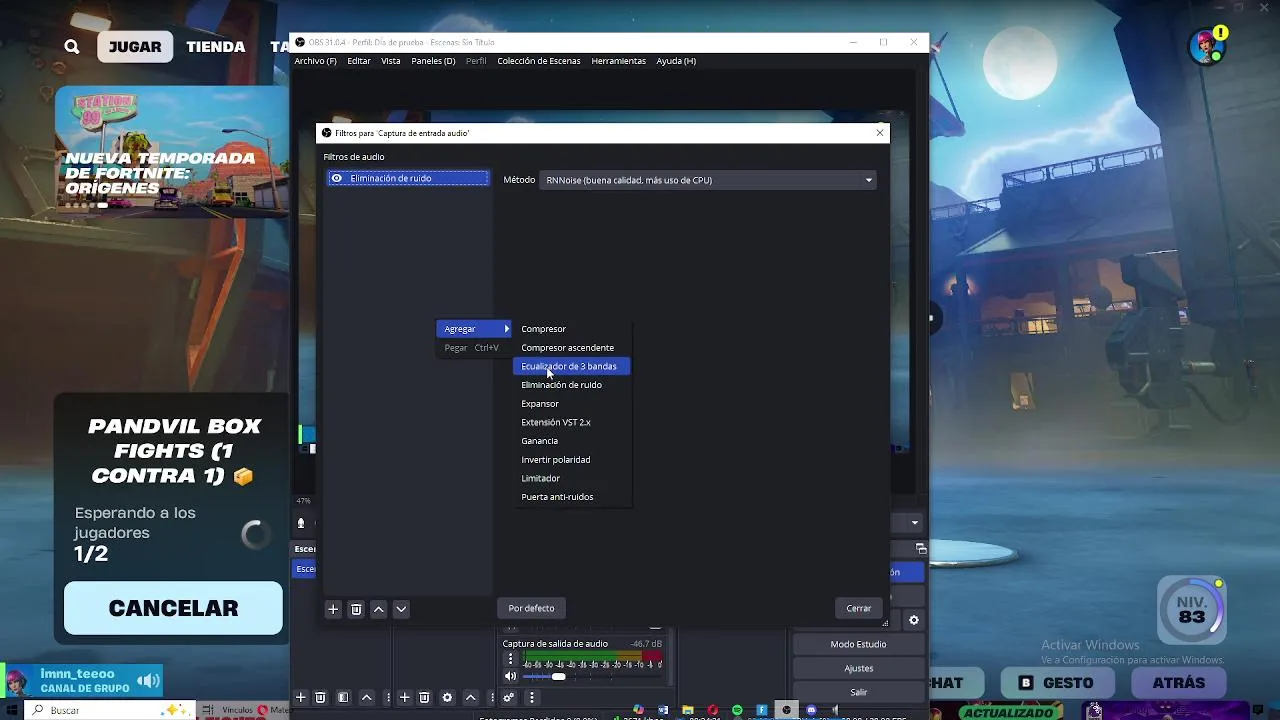Open Captura de salida de audio options dots

pyautogui.click(x=510, y=660)
